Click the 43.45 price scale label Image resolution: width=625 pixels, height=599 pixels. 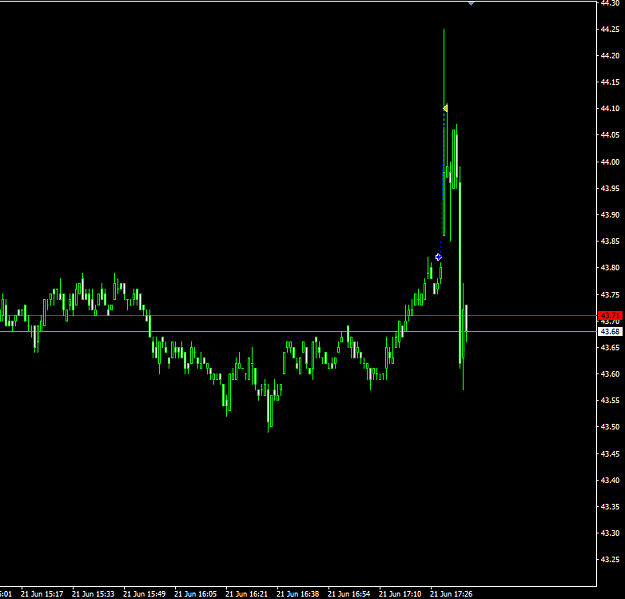point(610,454)
